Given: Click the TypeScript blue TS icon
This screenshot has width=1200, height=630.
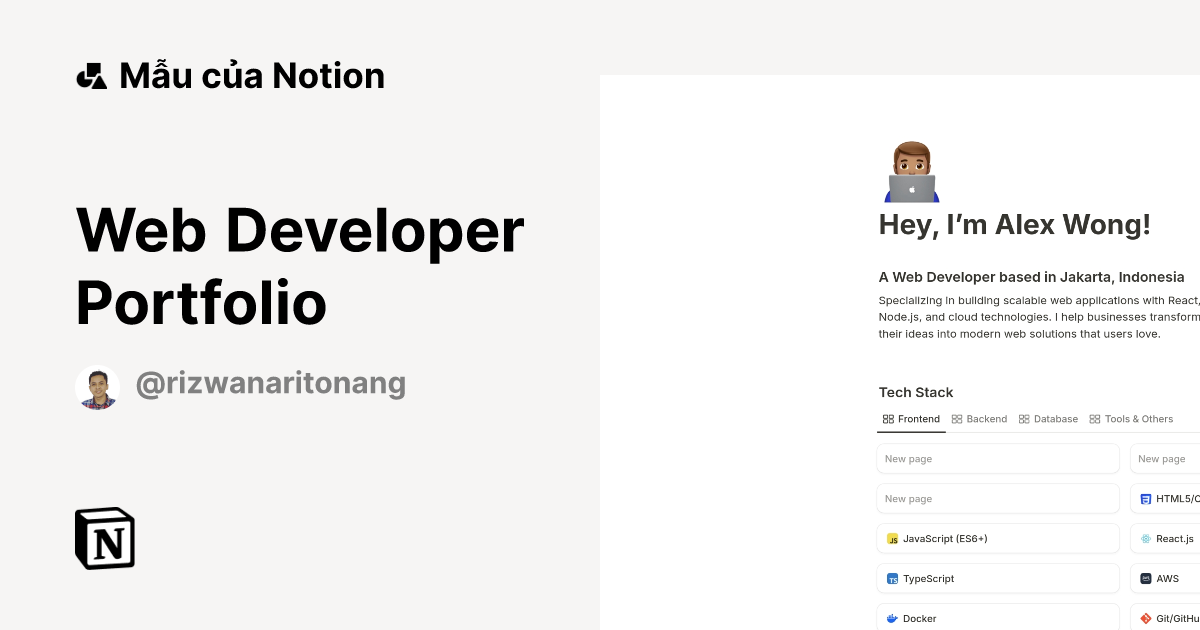Looking at the screenshot, I should pos(892,578).
